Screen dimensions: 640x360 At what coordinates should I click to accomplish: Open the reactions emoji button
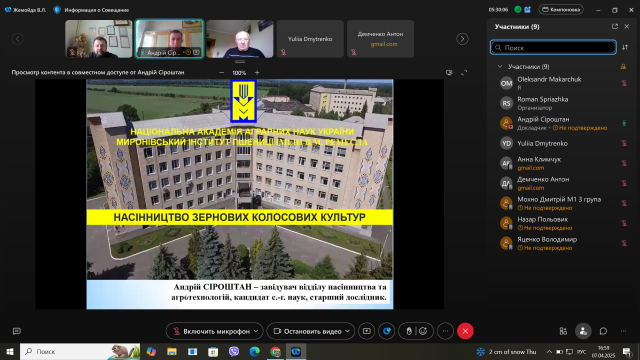point(423,331)
